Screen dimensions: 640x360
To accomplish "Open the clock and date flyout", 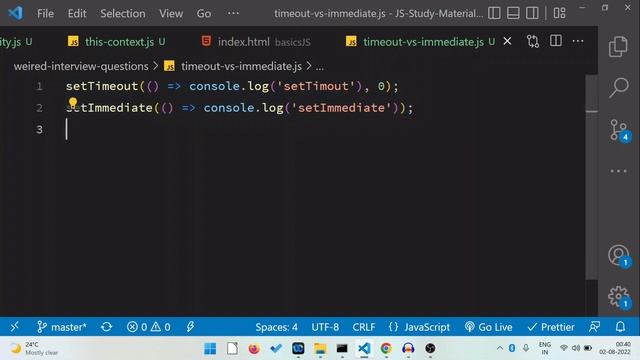I will pyautogui.click(x=615, y=348).
